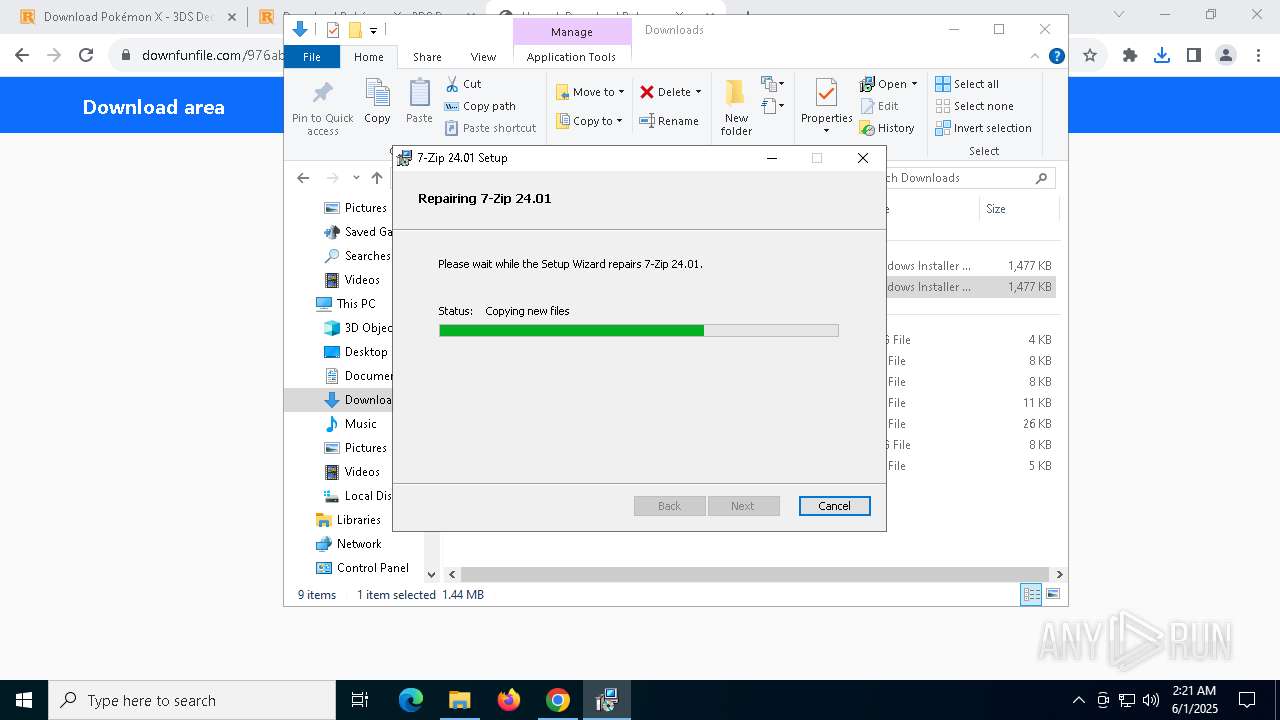Screen dimensions: 1280x720
Task: Click Copy path in ribbon
Action: [x=480, y=106]
